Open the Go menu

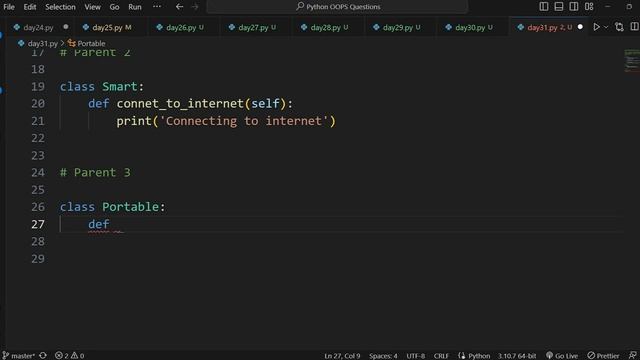[x=114, y=7]
